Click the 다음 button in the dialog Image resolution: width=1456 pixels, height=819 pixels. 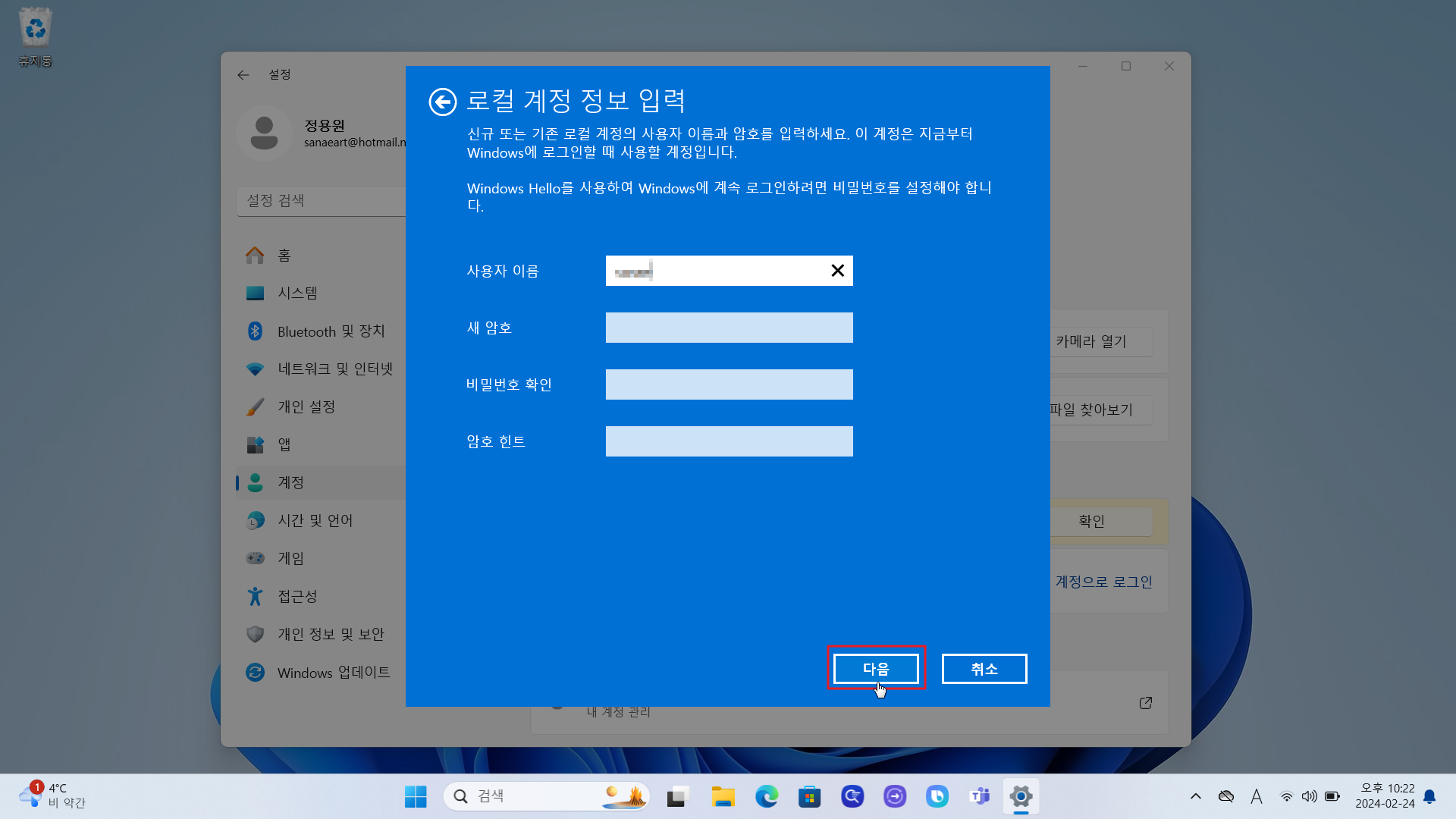[x=876, y=669]
